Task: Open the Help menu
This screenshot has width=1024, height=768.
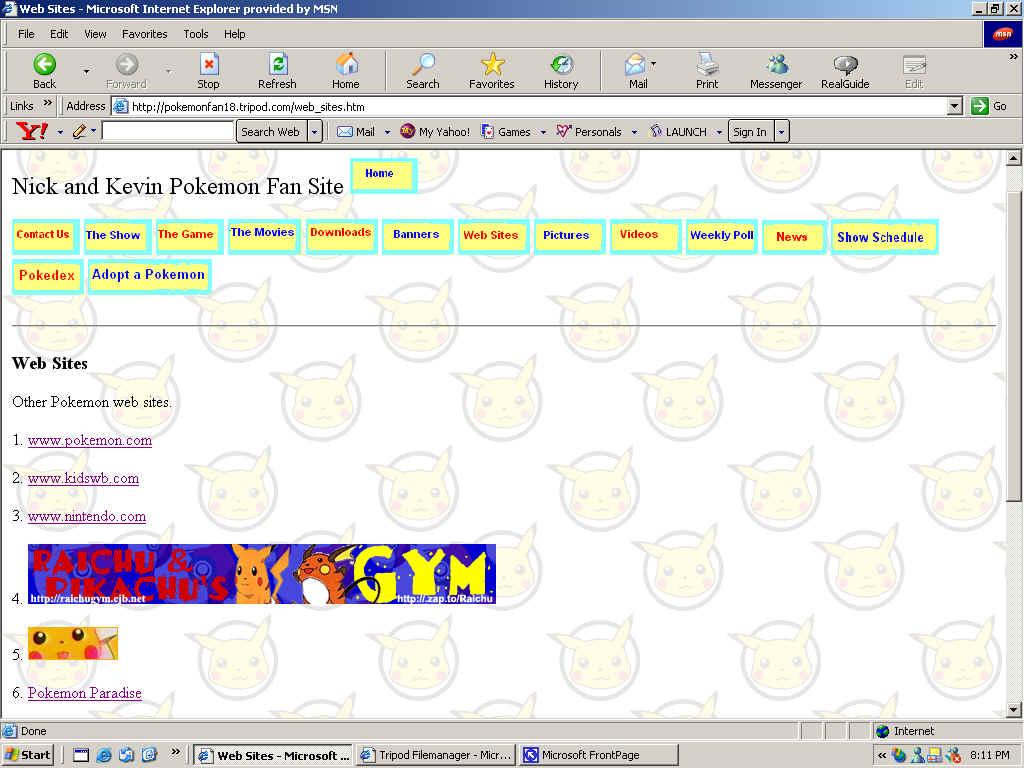Action: [x=234, y=34]
